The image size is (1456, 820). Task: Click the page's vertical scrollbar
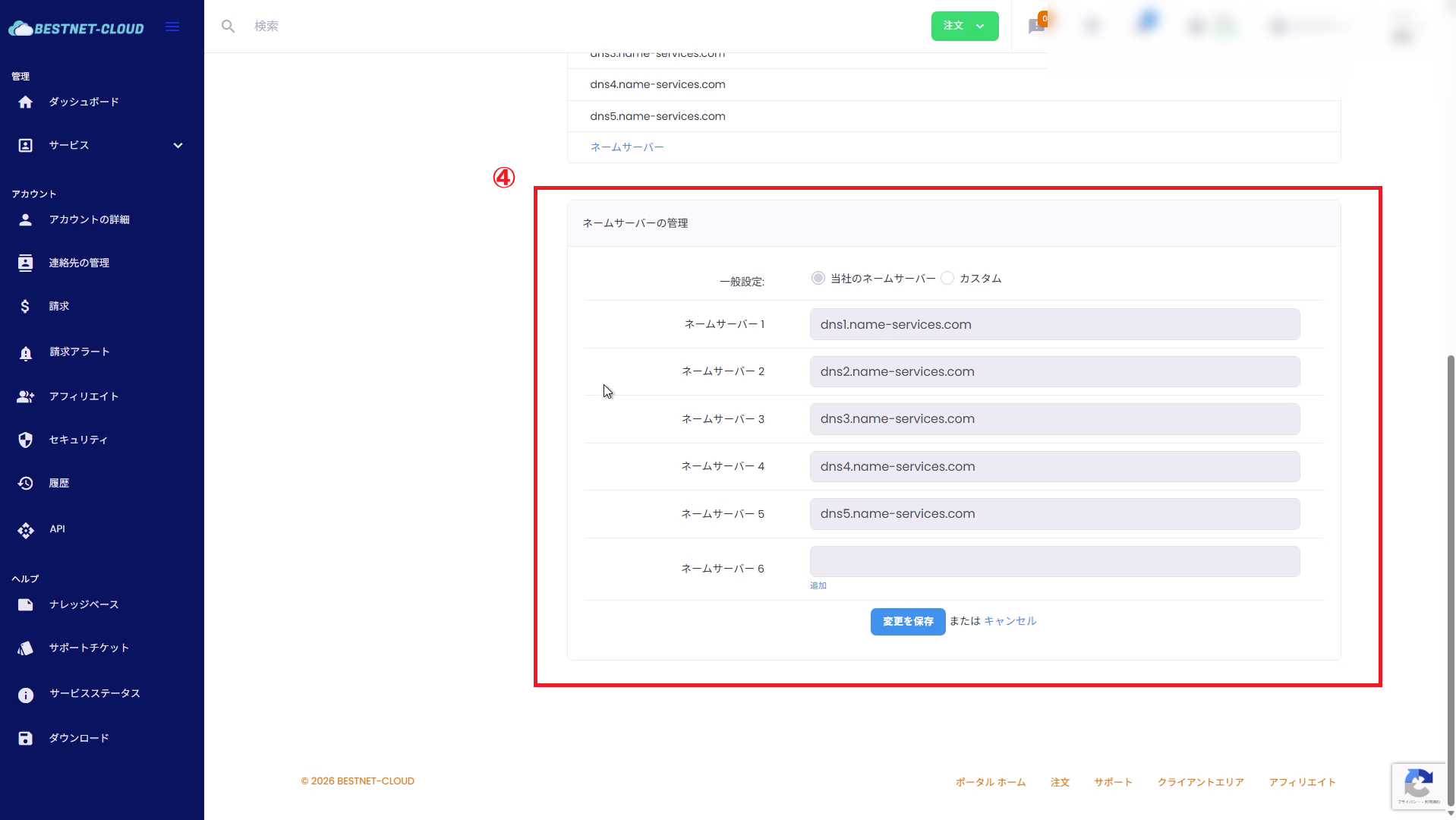click(1451, 577)
